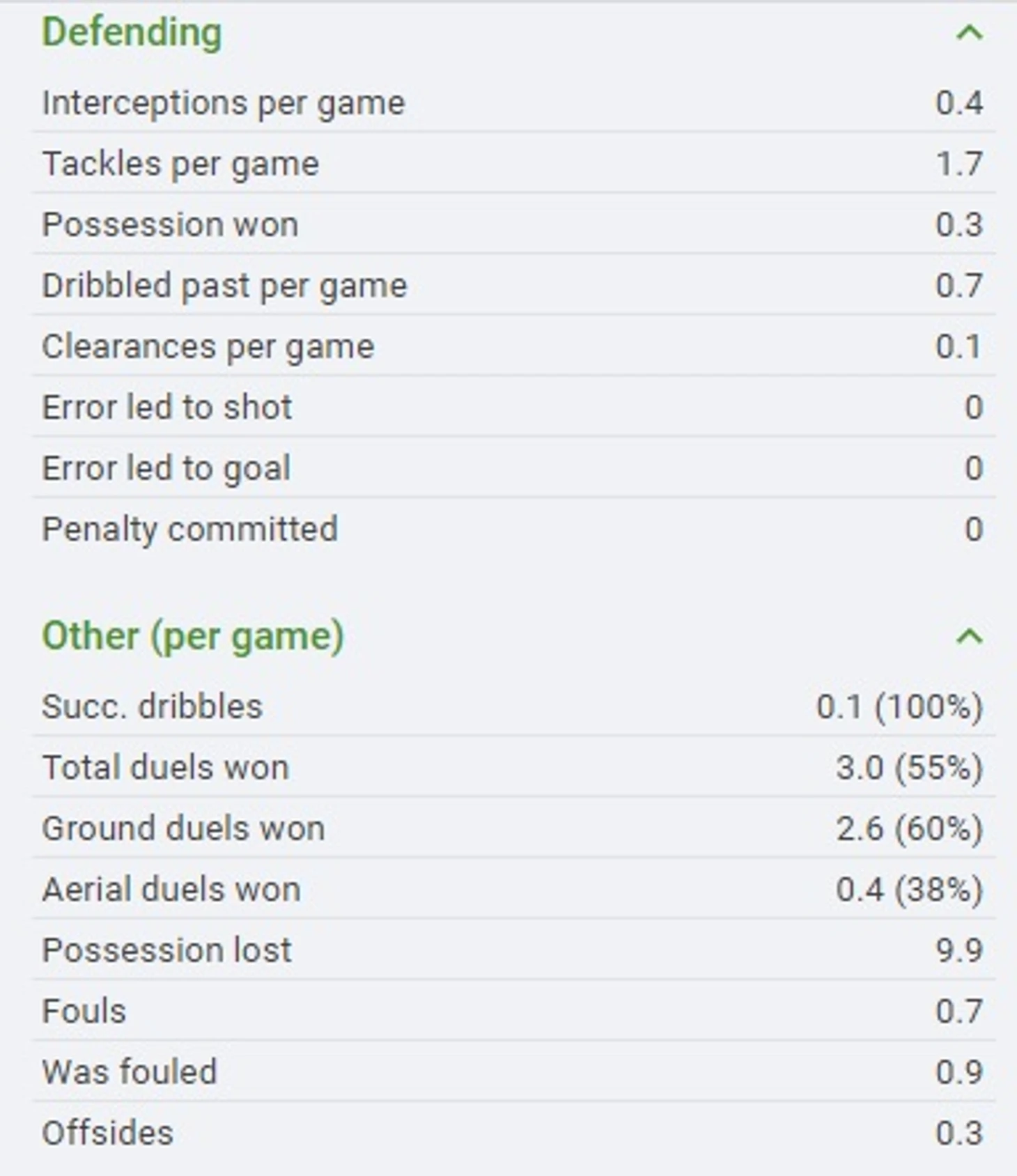Collapse the Other (per game) chevron
1017x1176 pixels.
pos(969,637)
